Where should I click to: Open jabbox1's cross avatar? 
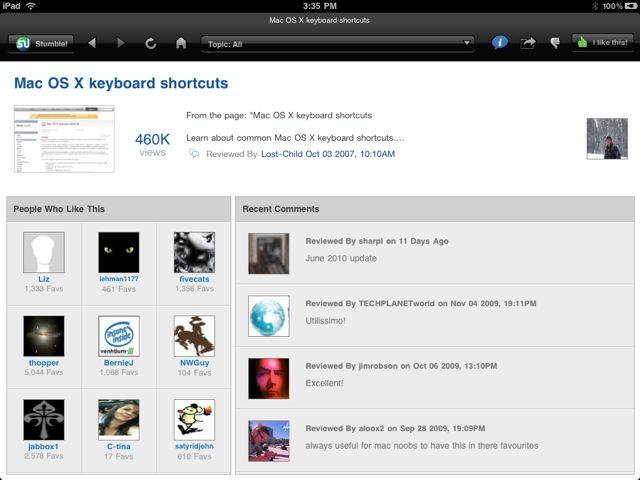[44, 420]
